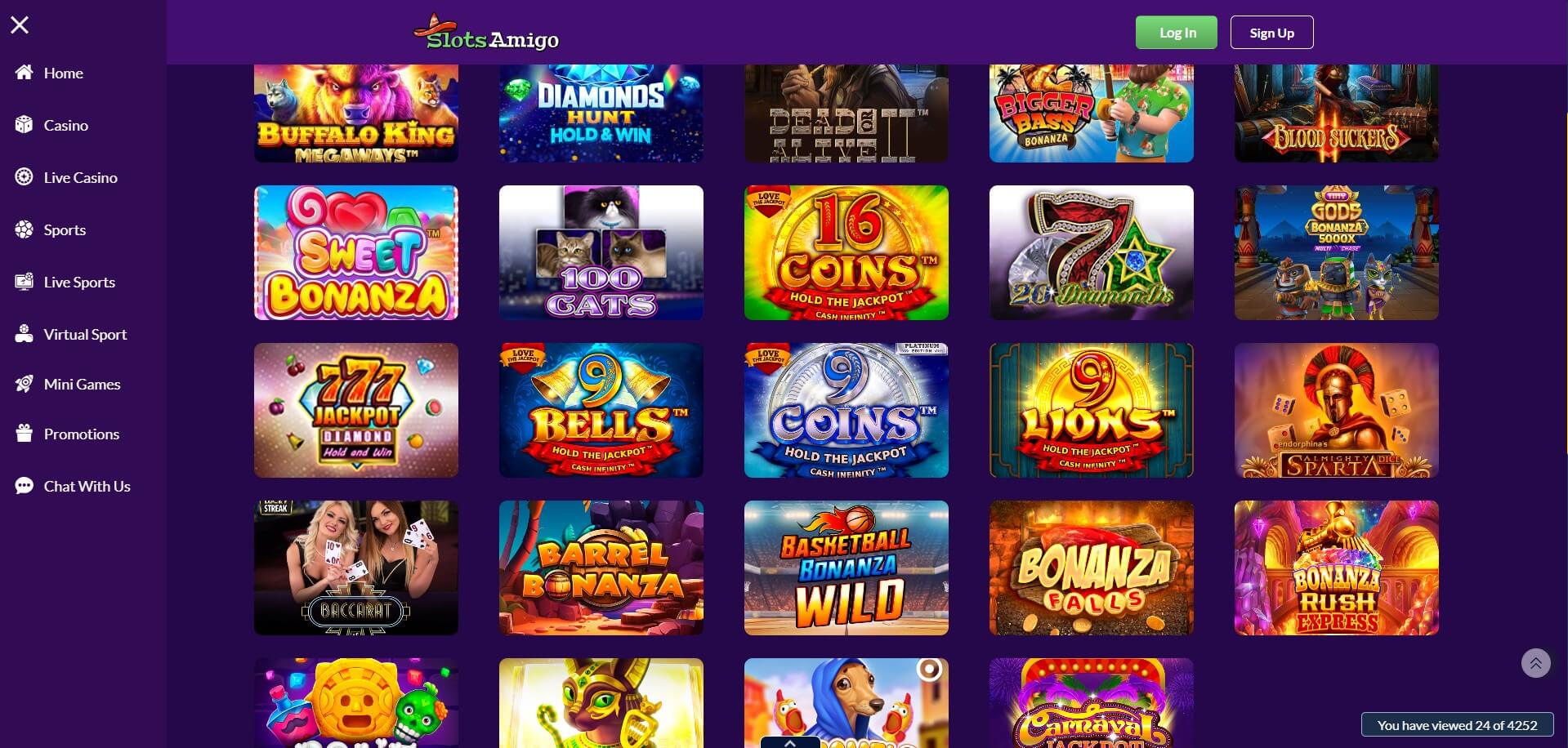The width and height of the screenshot is (1568, 748).
Task: Click the Sports soccer ball icon
Action: pyautogui.click(x=25, y=229)
